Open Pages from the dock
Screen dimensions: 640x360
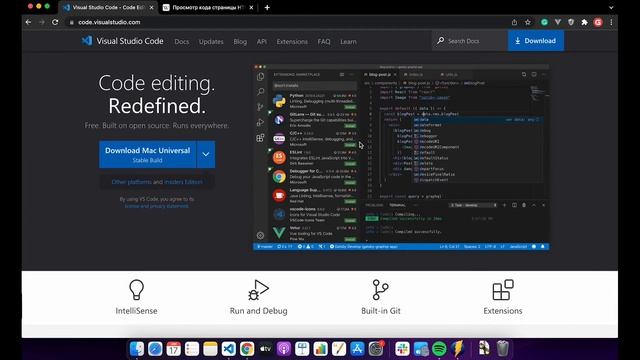tap(339, 349)
